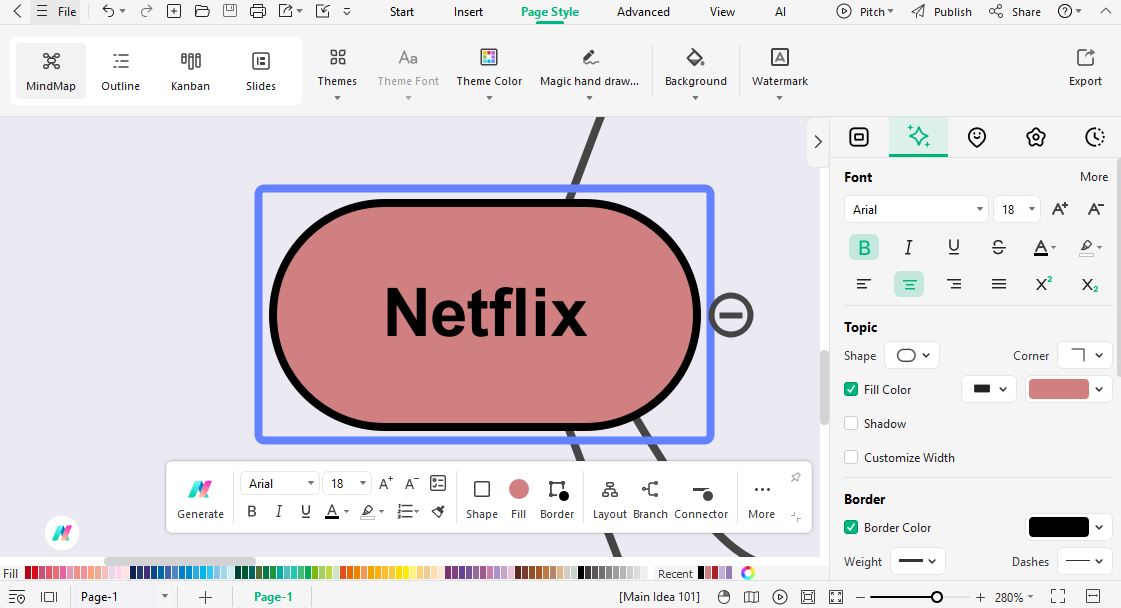Save the document with the disk icon
This screenshot has height=608, width=1121.
(229, 11)
